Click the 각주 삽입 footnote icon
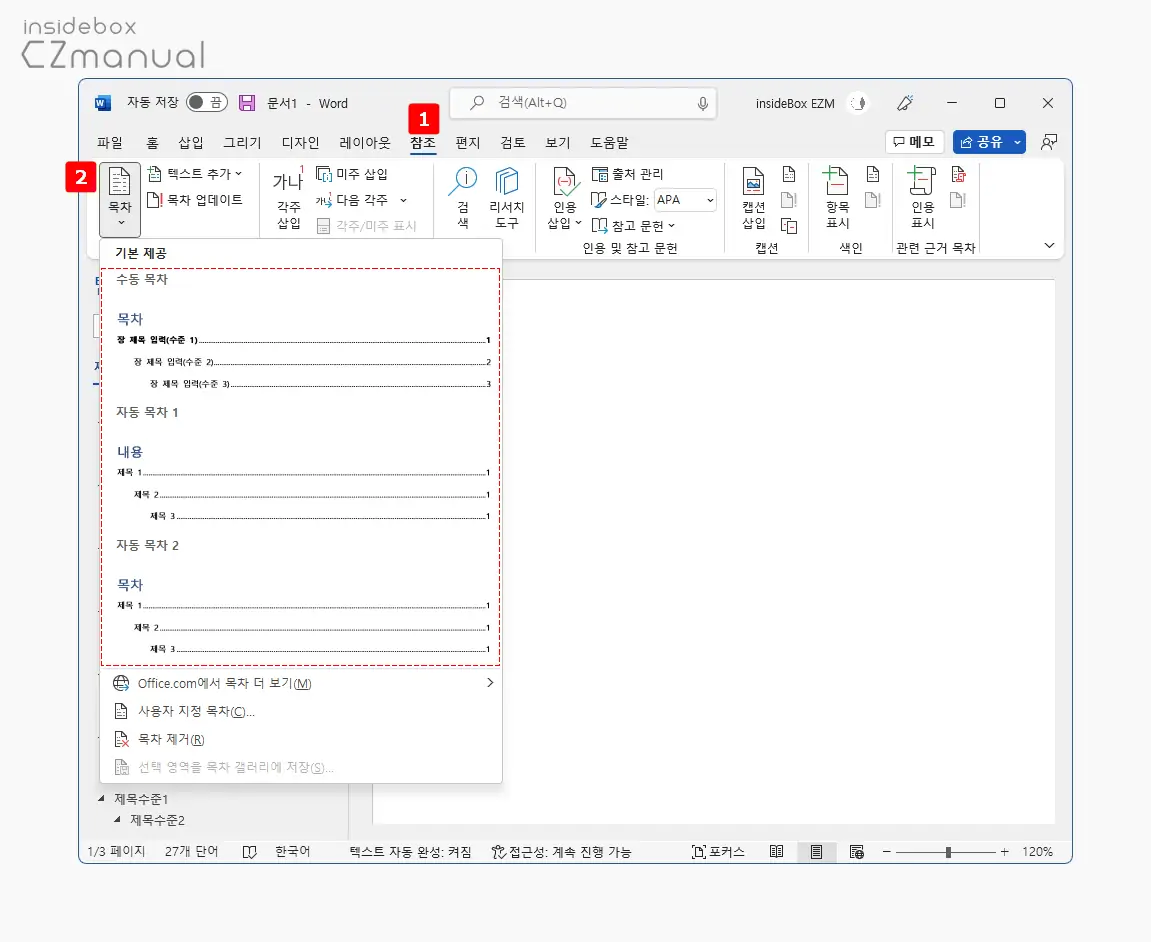 tap(288, 198)
